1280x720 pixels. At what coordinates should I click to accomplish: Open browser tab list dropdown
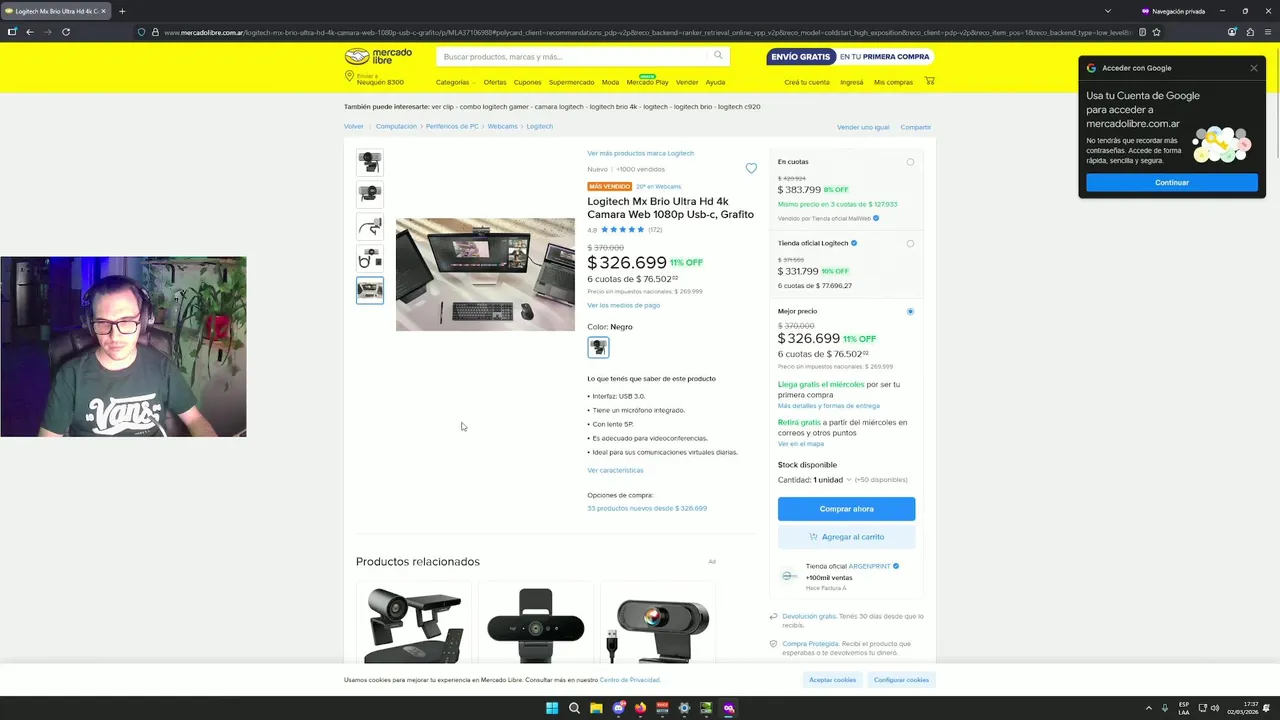1108,11
